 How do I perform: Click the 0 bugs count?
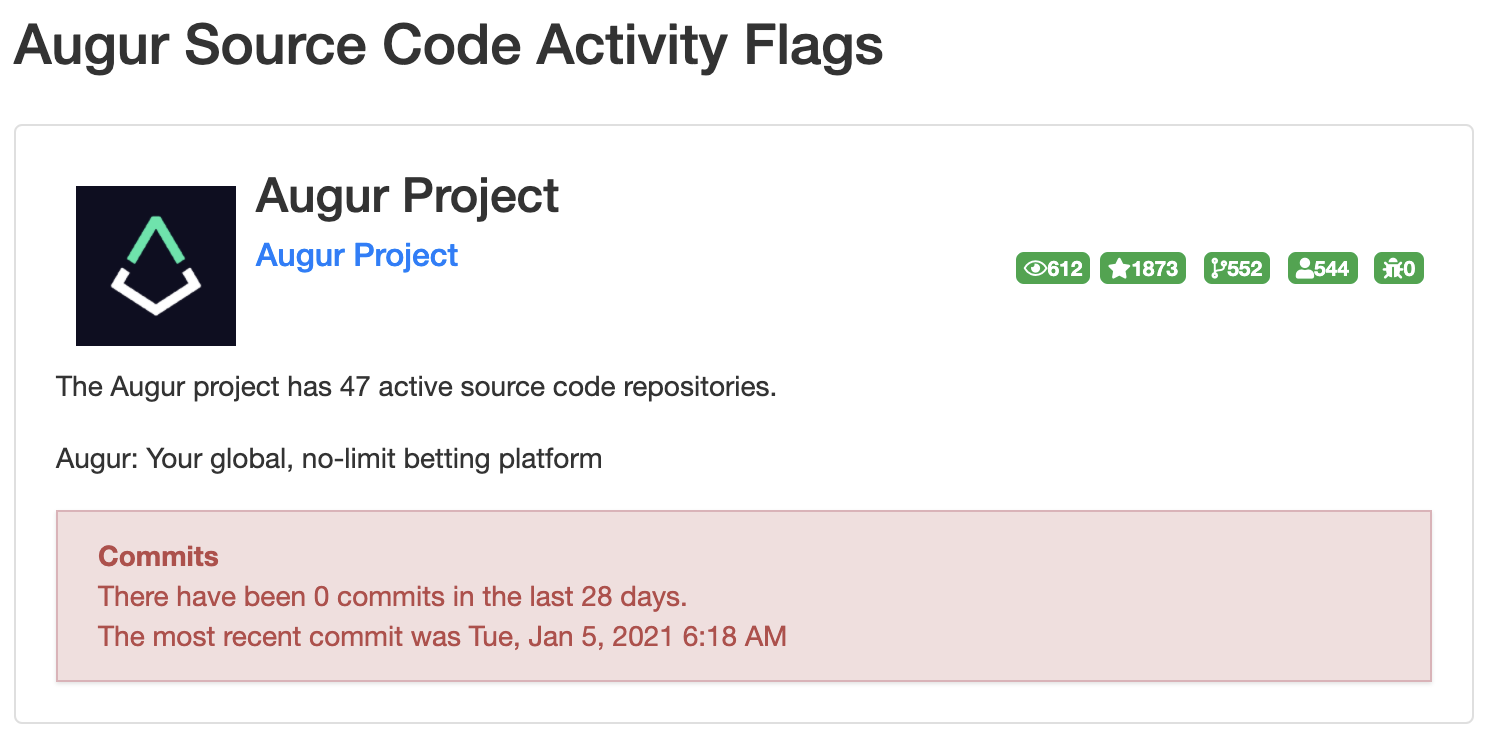1409,269
